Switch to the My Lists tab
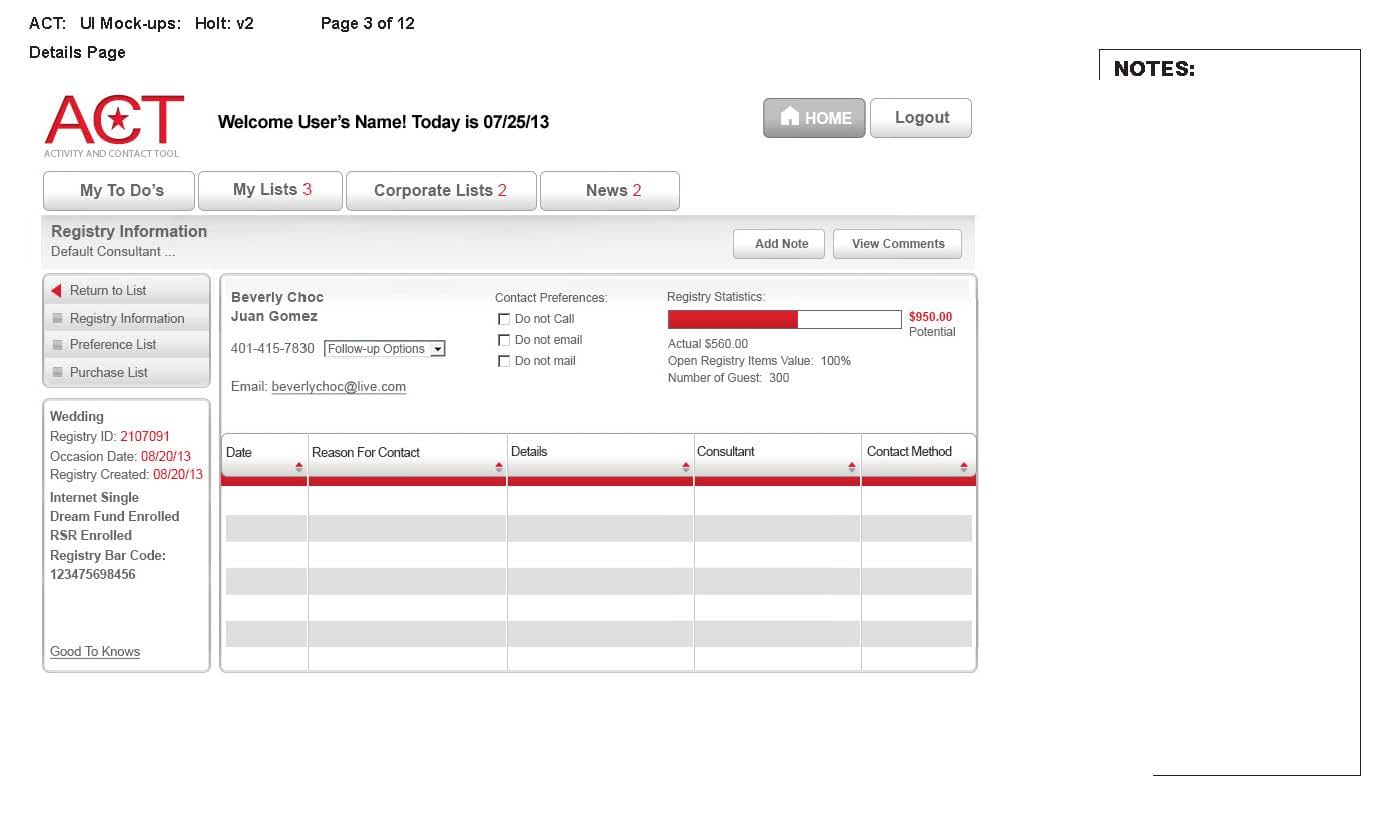 click(x=271, y=190)
